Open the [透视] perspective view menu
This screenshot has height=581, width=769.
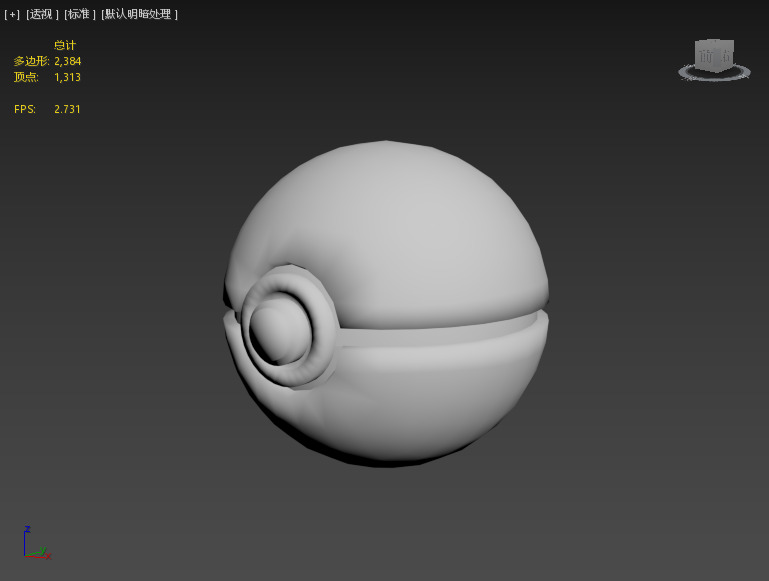42,15
